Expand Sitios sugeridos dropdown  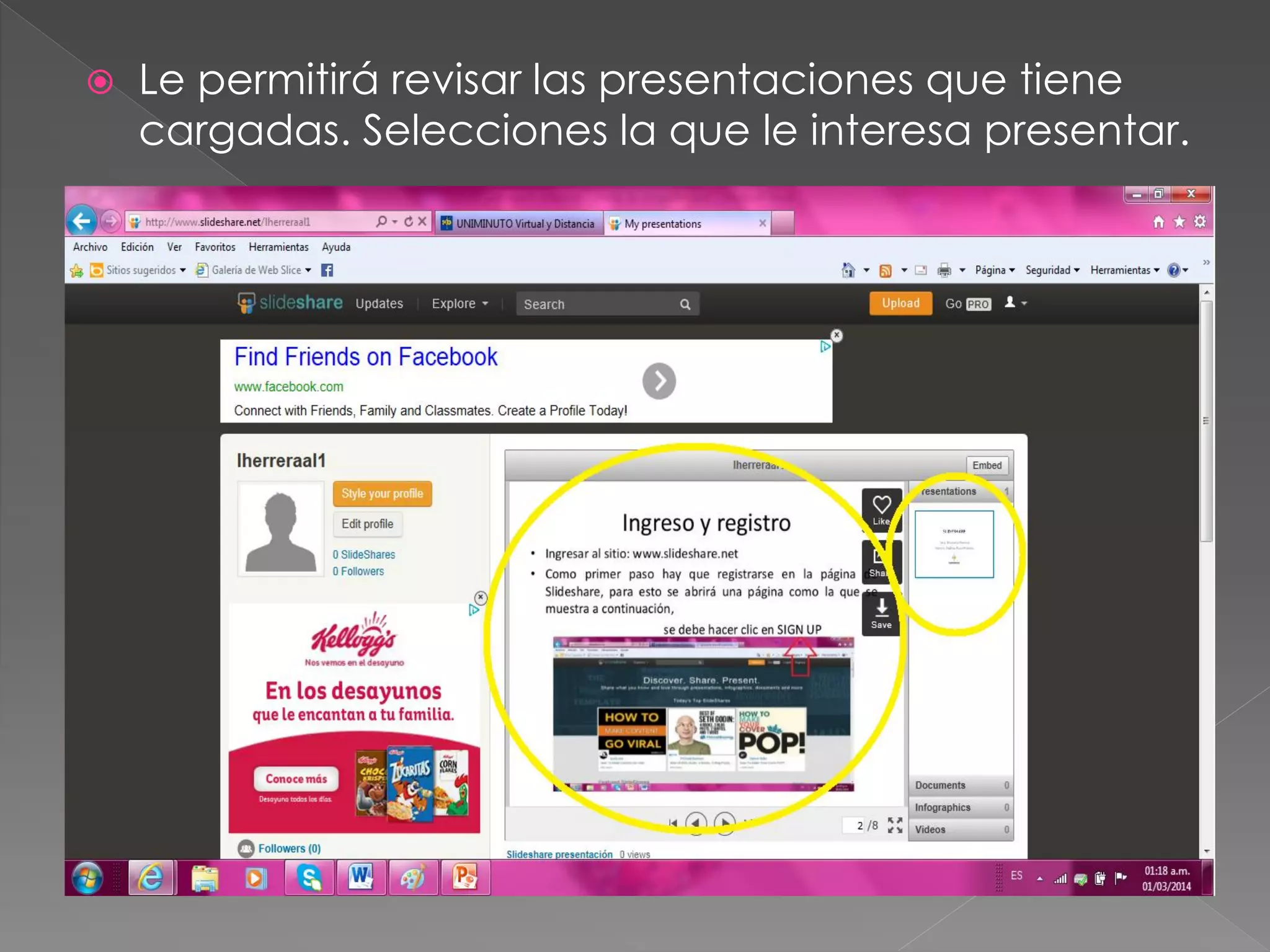(x=182, y=270)
